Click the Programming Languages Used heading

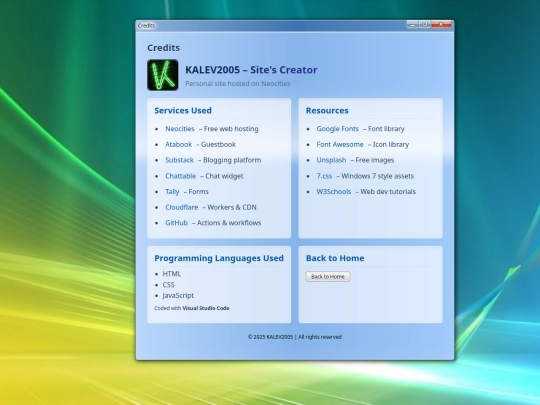219,258
